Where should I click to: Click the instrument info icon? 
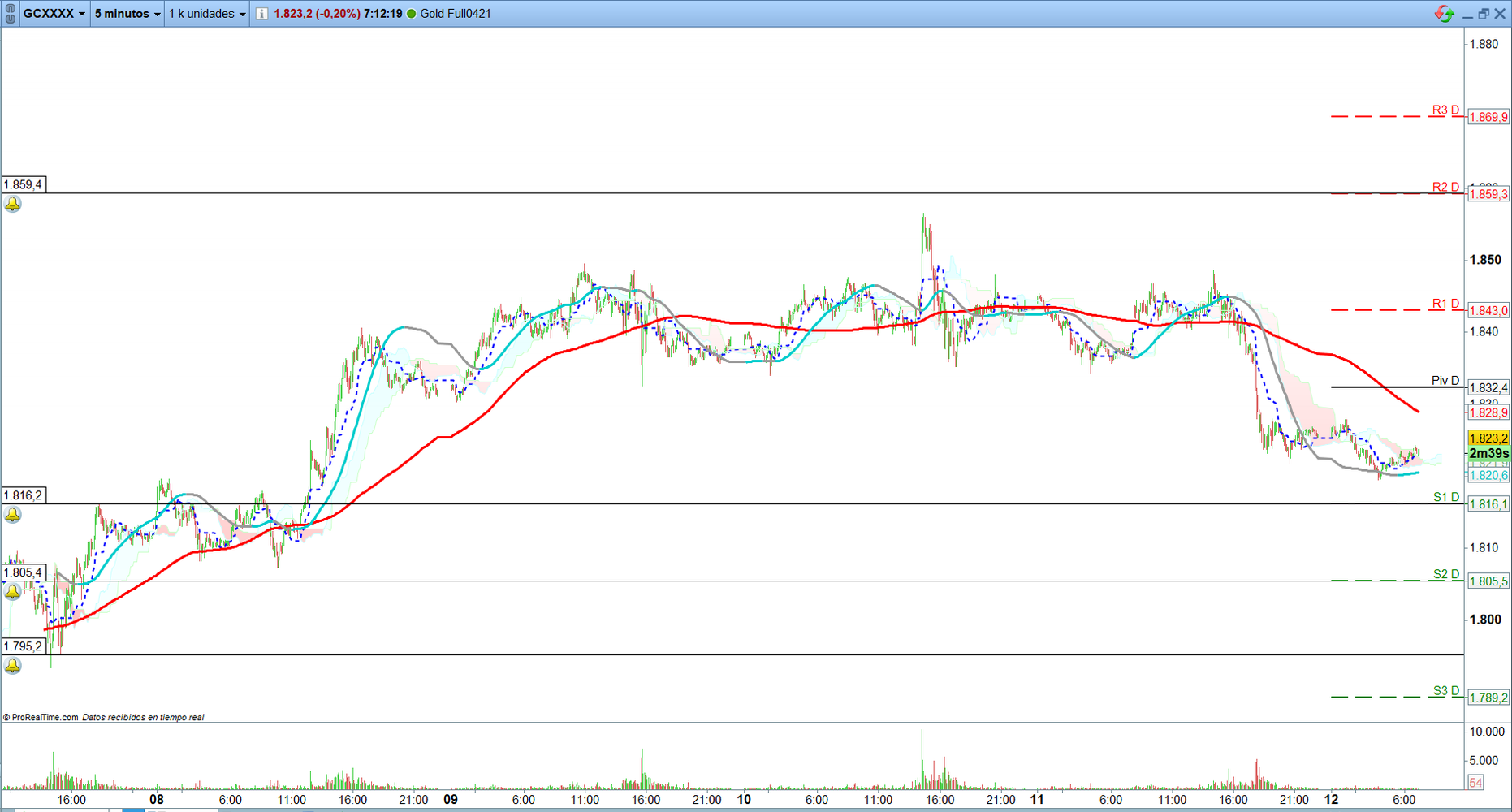click(x=262, y=14)
